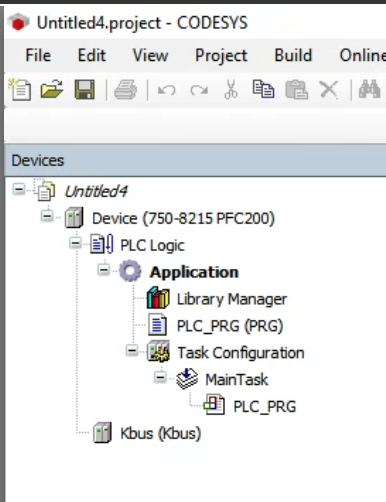Click the PLC Logic document icon
386x502 pixels.
coord(102,244)
